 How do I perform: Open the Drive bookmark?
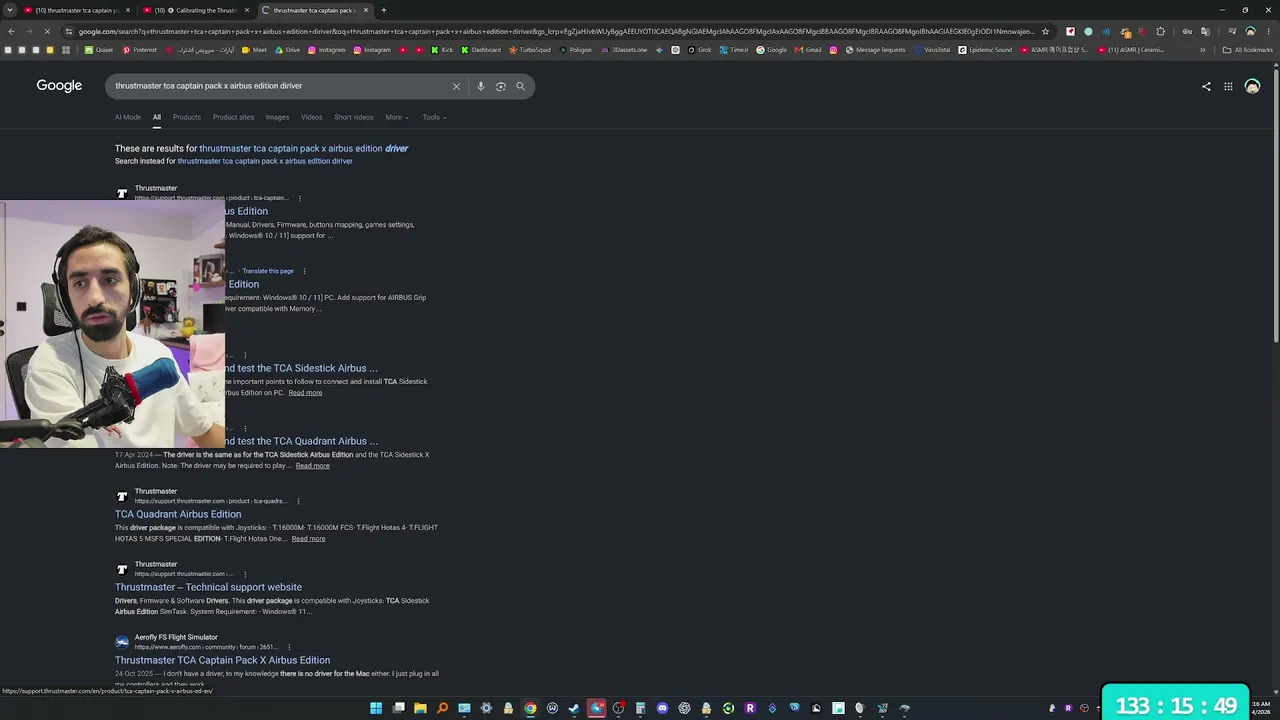pos(287,50)
